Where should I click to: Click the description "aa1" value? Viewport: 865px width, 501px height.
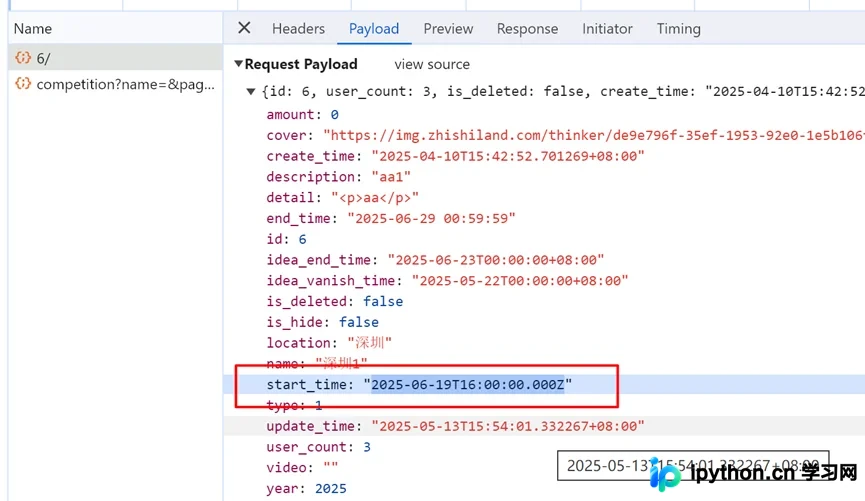pyautogui.click(x=391, y=177)
